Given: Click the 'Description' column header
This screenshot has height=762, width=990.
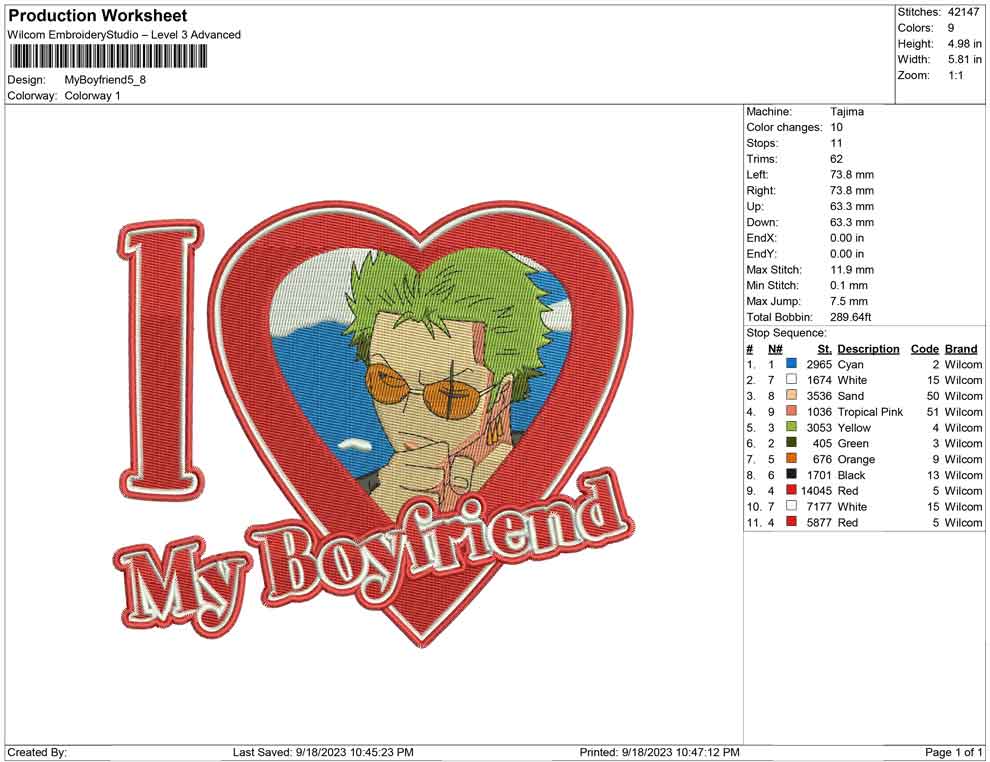Looking at the screenshot, I should click(x=868, y=349).
